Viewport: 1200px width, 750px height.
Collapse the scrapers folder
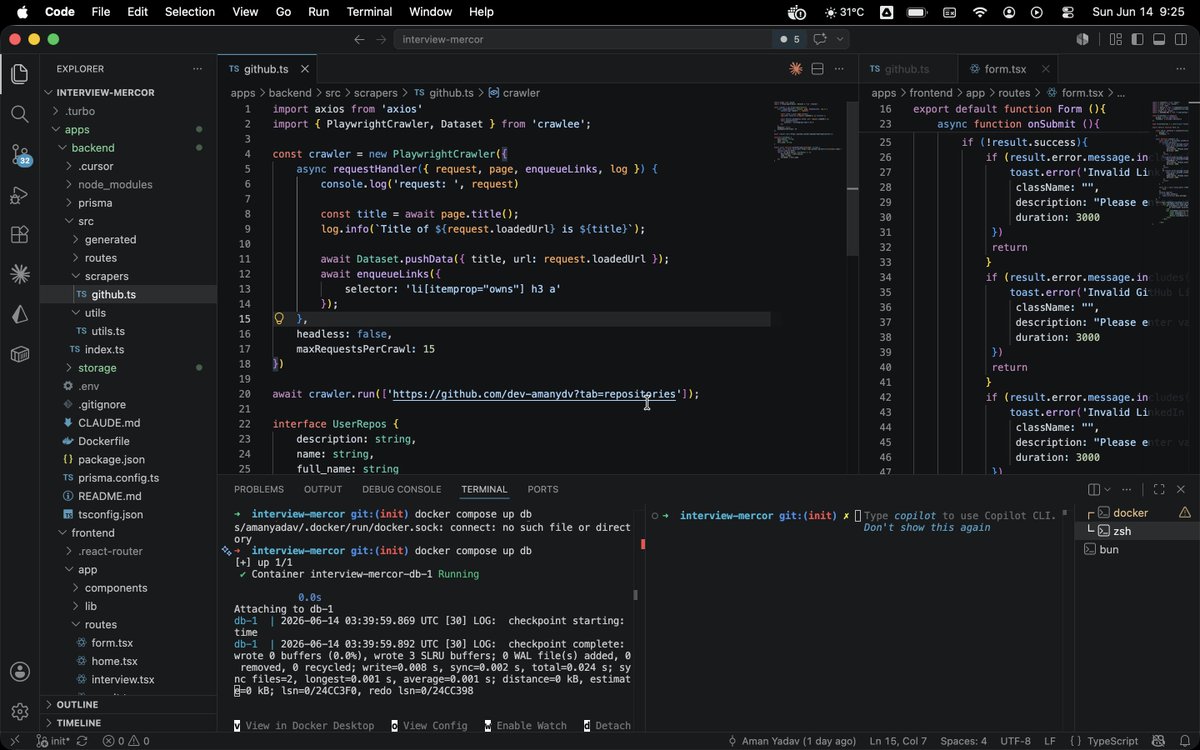pos(128,276)
